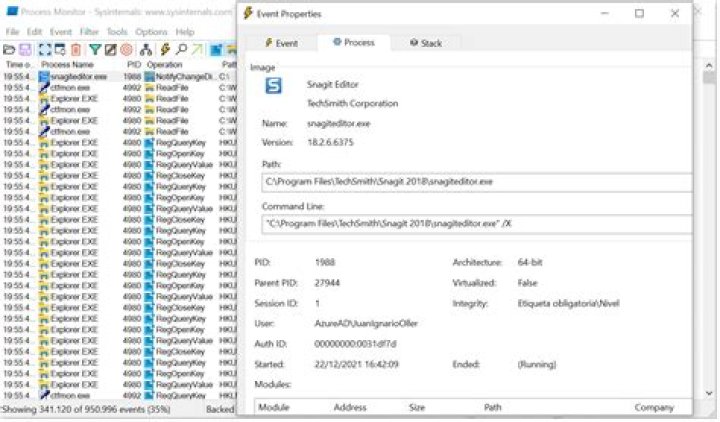Open the Process Tree toolbar icon
Viewport: 720px width, 422px height.
point(146,50)
